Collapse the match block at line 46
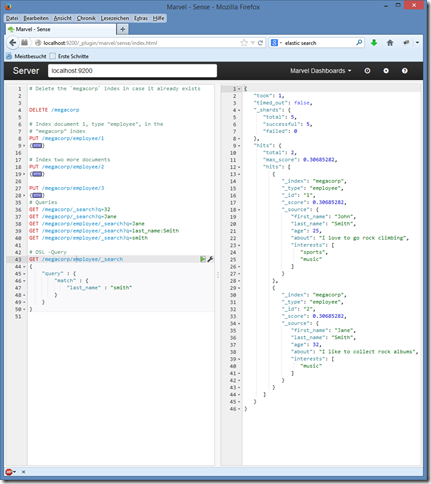The width and height of the screenshot is (431, 484). (x=24, y=281)
